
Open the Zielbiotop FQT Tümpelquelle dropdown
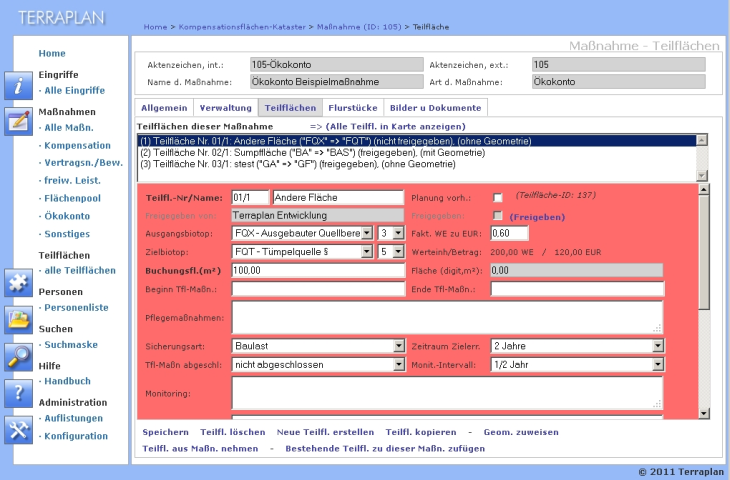[302, 252]
